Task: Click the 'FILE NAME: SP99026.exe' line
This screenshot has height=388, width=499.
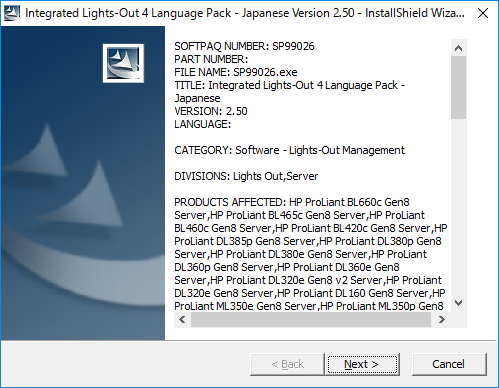Action: coord(236,72)
